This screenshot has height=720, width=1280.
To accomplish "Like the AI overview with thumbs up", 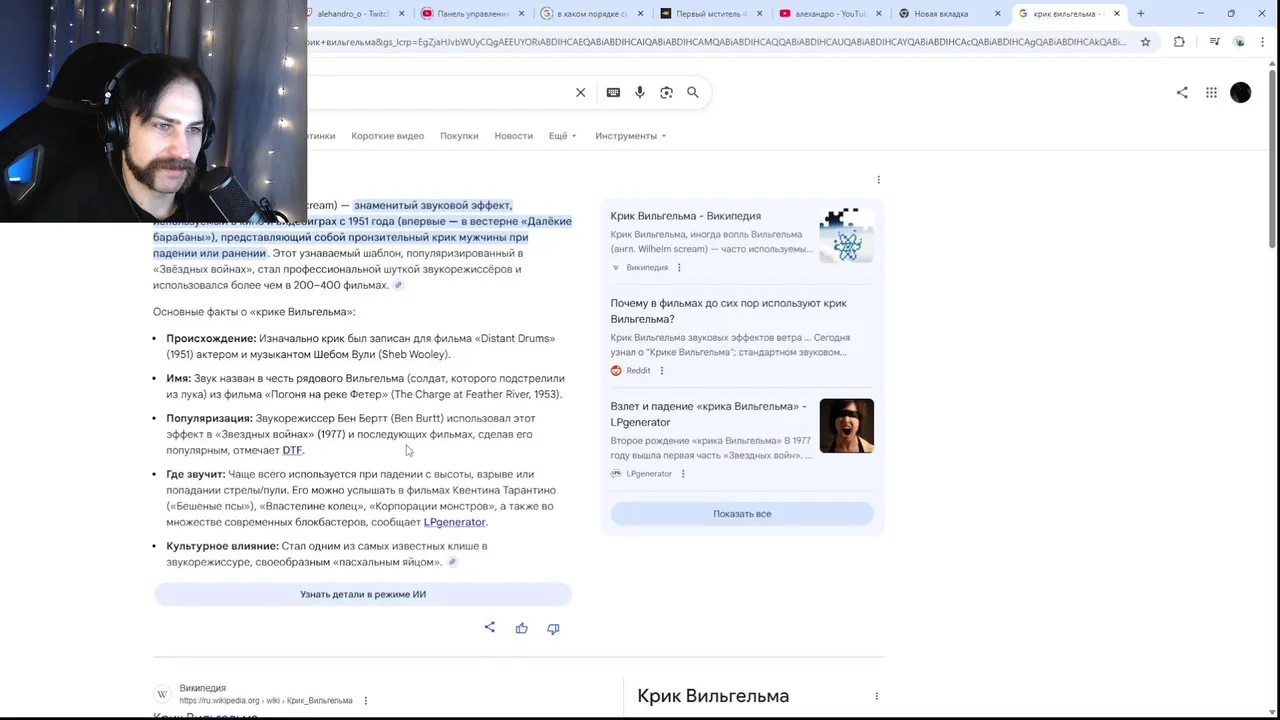I will click(521, 628).
